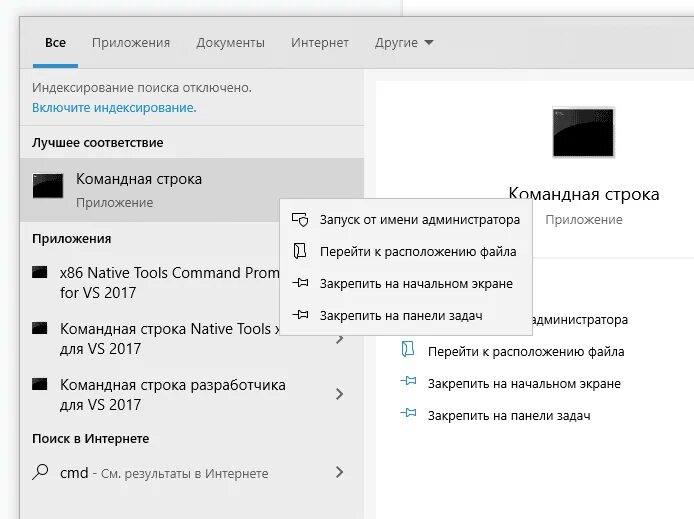Click the Поиск в Интернете heading
The width and height of the screenshot is (694, 519).
click(x=90, y=438)
